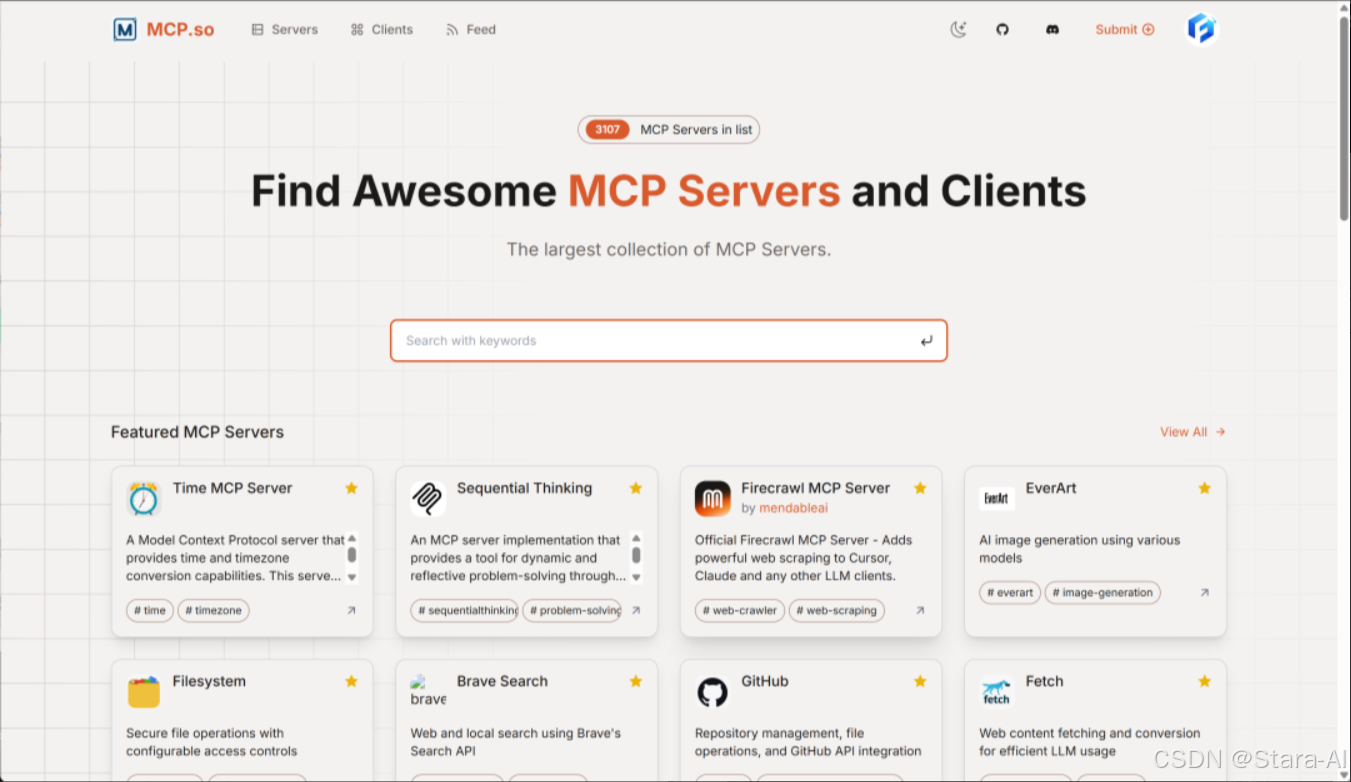
Task: Open external arrow on Firecrawl card
Action: click(920, 610)
